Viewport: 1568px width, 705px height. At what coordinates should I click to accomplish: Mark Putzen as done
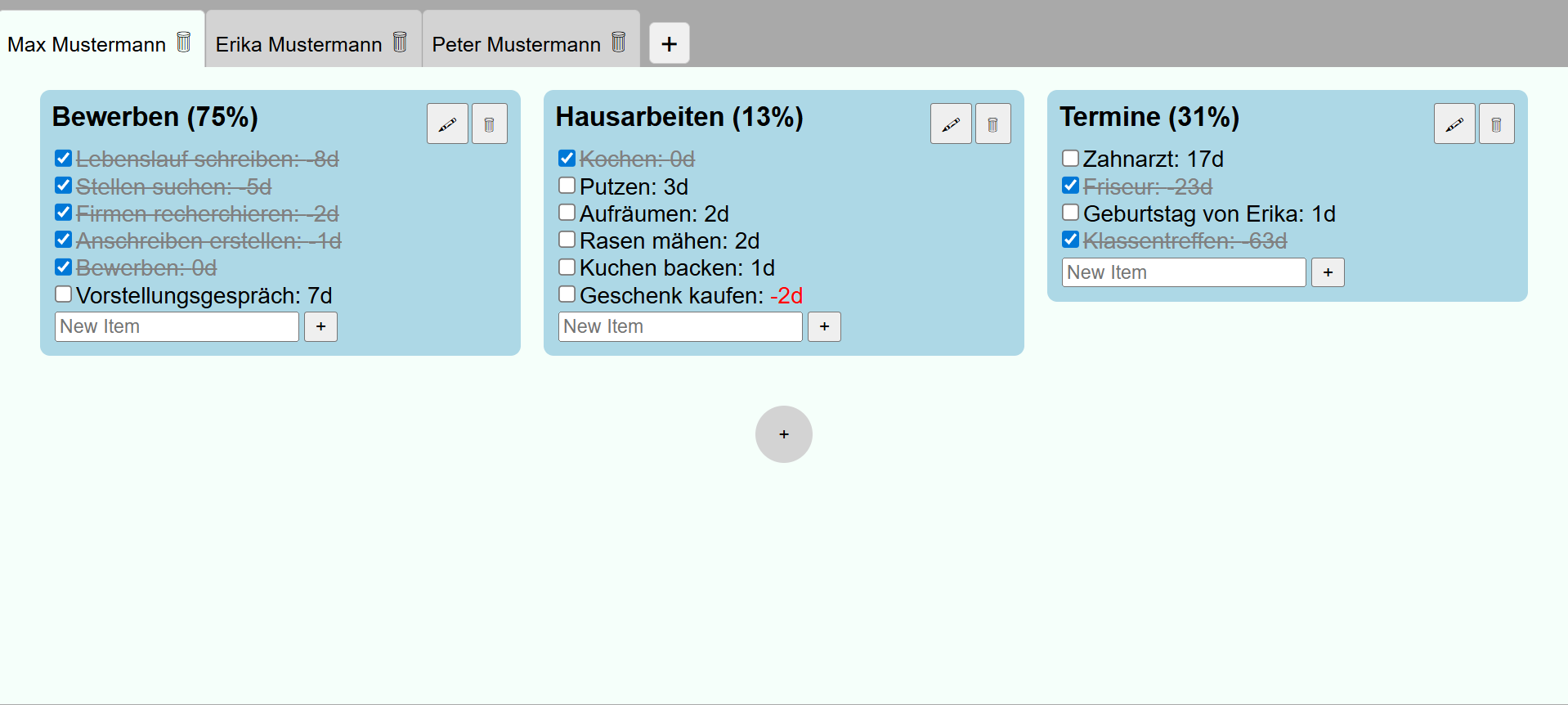click(567, 185)
